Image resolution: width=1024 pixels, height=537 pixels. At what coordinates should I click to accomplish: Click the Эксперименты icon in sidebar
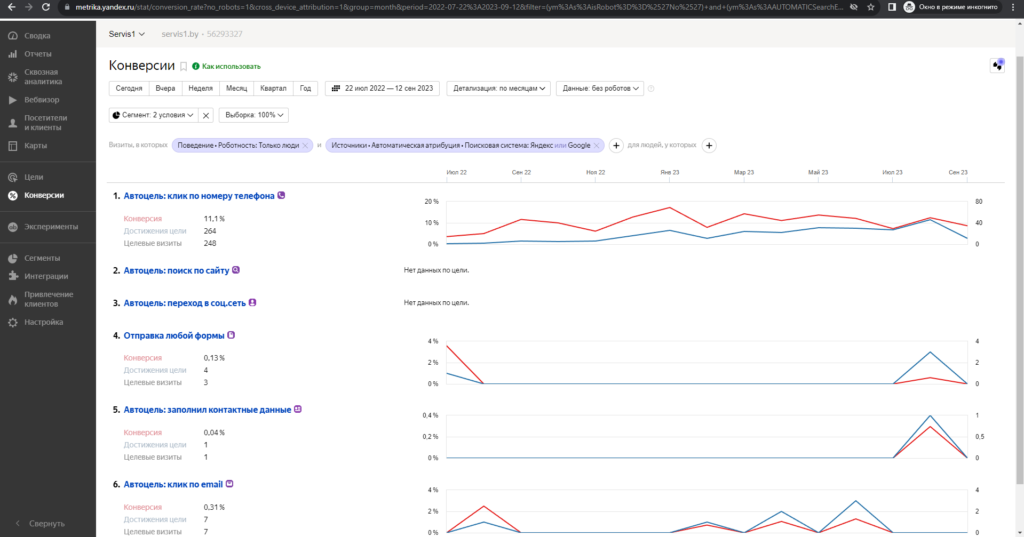(12, 227)
